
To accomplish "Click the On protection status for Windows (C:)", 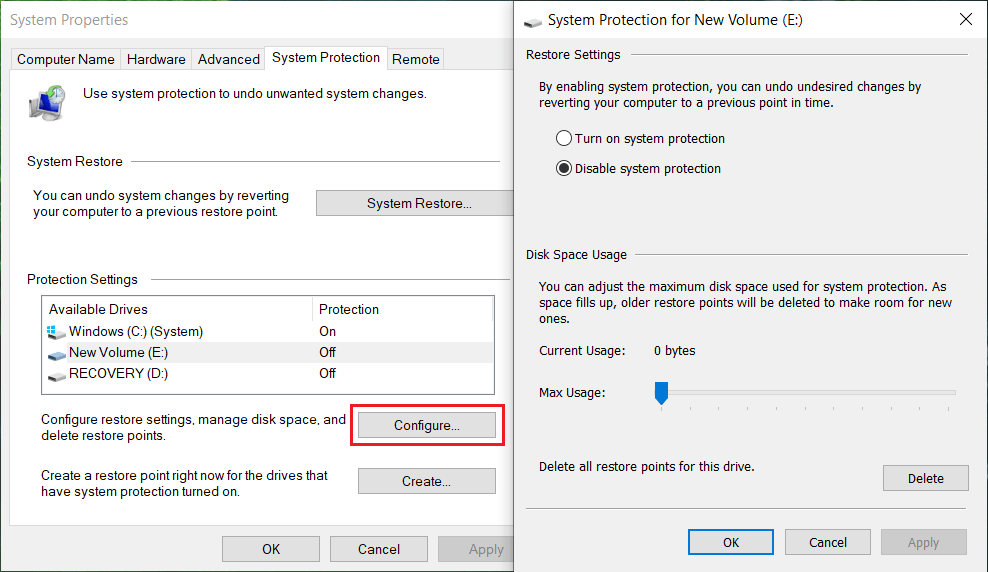I will [x=328, y=331].
